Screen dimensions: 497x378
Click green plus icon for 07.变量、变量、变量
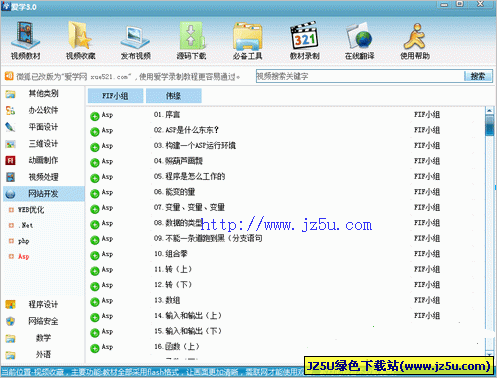pyautogui.click(x=95, y=209)
